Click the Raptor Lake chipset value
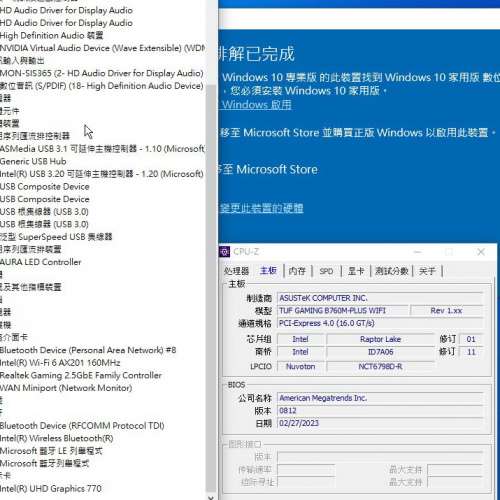The width and height of the screenshot is (500, 500). pyautogui.click(x=380, y=339)
